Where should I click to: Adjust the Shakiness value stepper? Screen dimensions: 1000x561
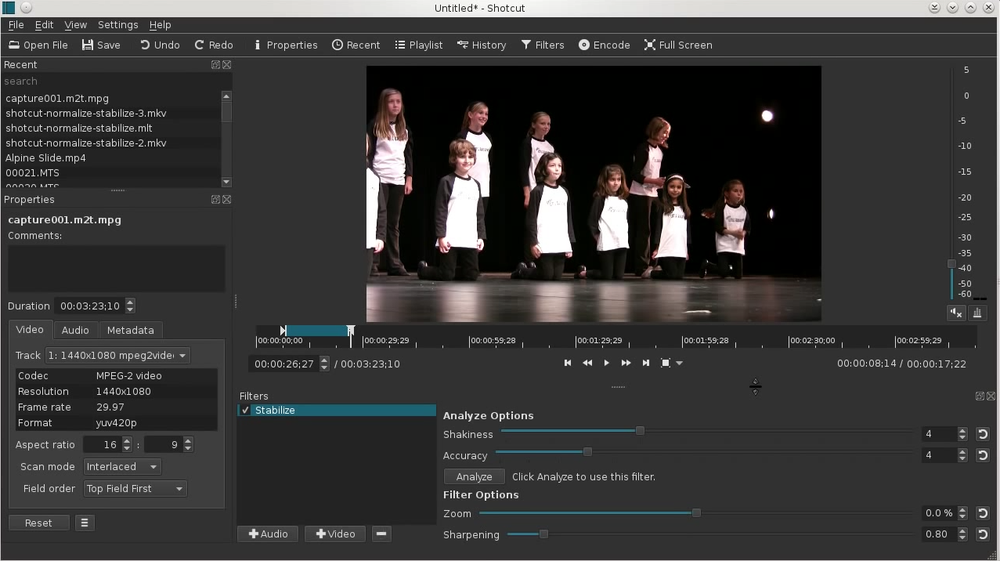coord(962,434)
